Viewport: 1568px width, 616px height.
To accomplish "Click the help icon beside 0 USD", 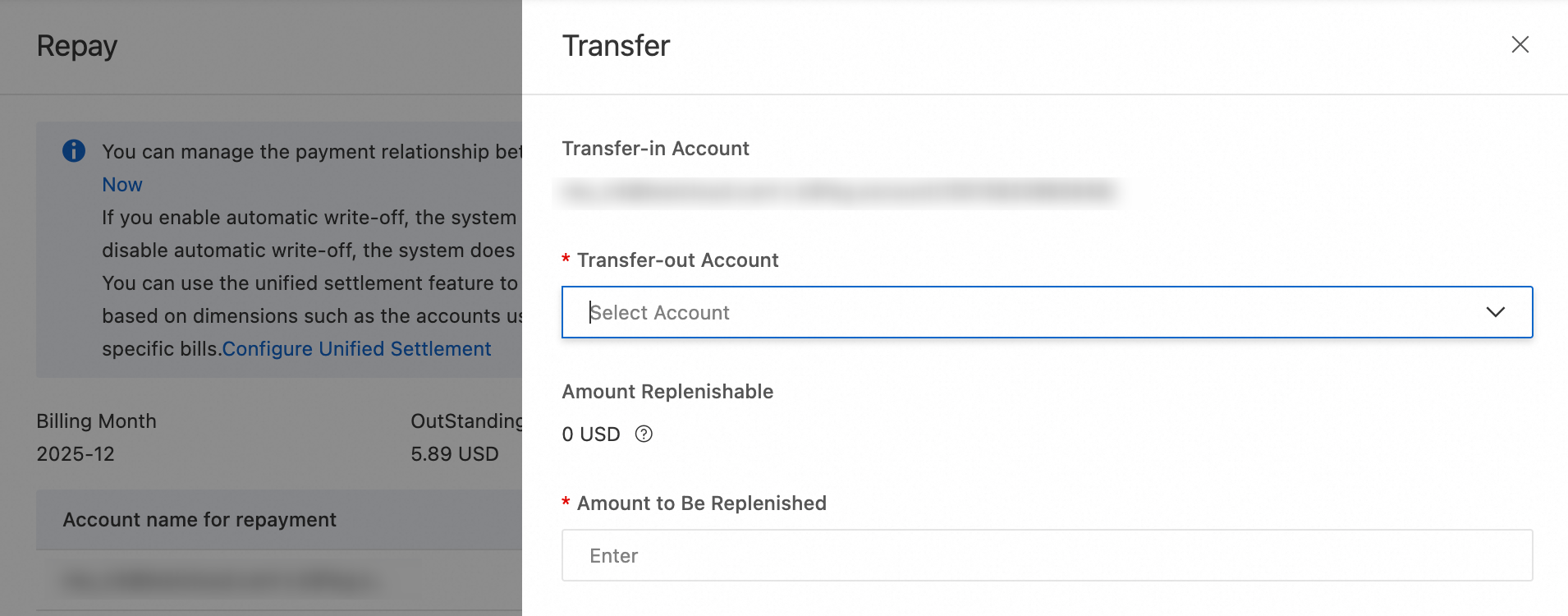I will (644, 434).
